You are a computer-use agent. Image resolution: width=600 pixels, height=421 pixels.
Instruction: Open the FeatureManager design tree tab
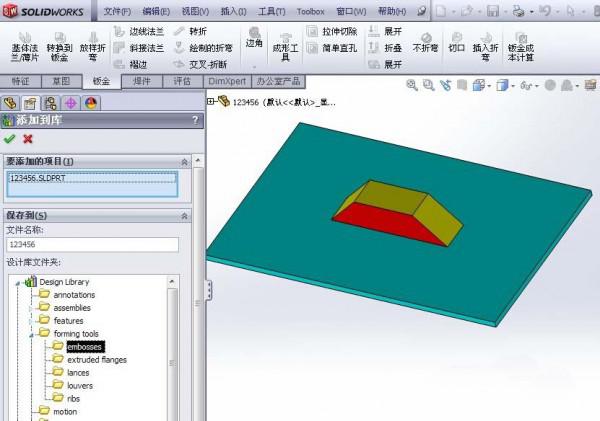point(10,103)
